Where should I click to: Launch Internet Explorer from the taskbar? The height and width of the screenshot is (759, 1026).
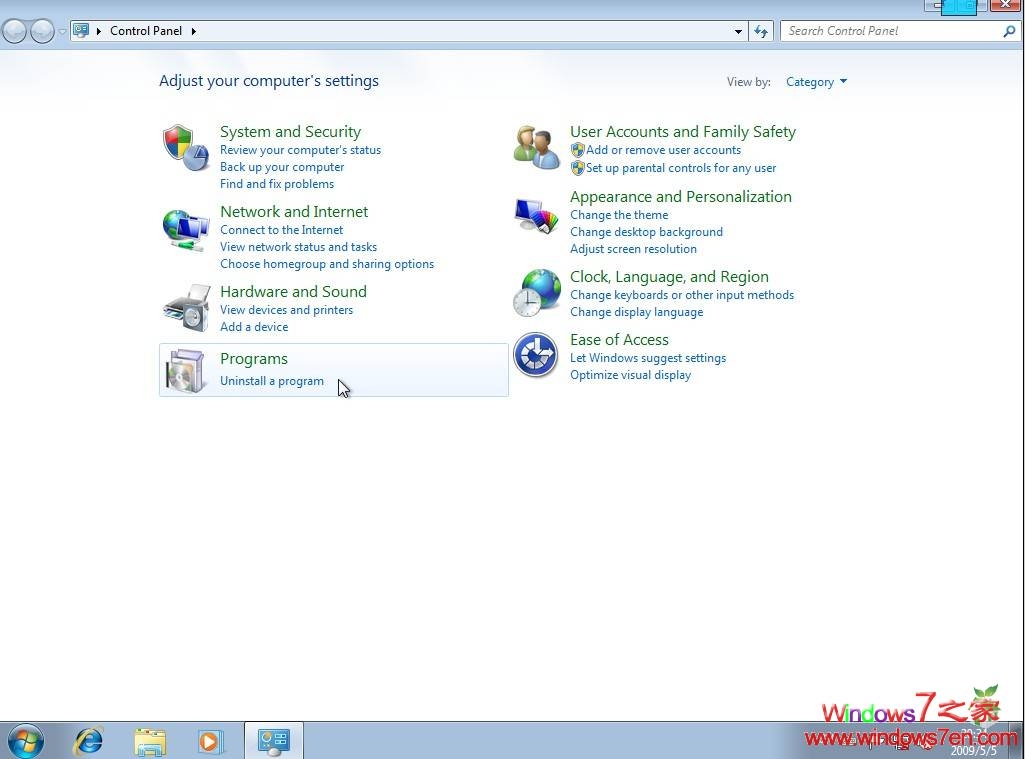[x=88, y=741]
